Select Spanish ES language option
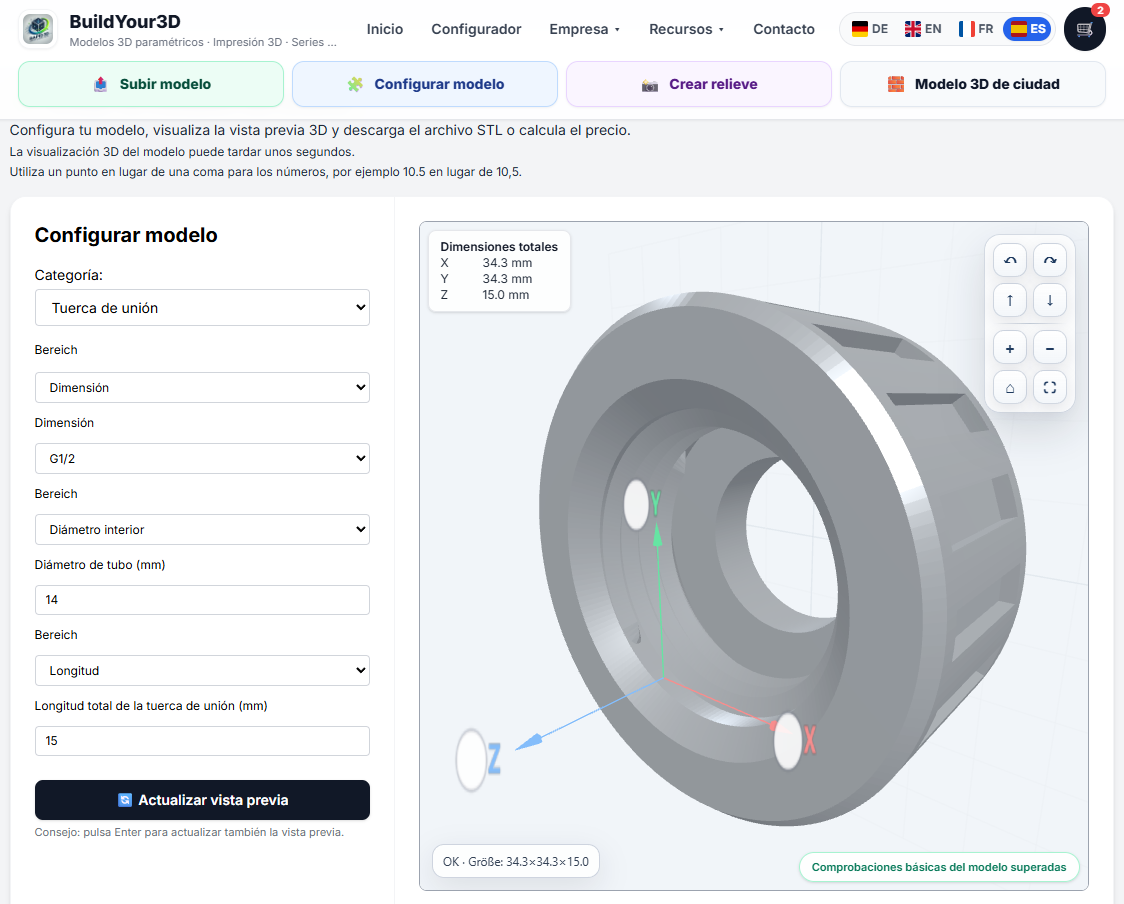The width and height of the screenshot is (1124, 904). [x=1027, y=29]
